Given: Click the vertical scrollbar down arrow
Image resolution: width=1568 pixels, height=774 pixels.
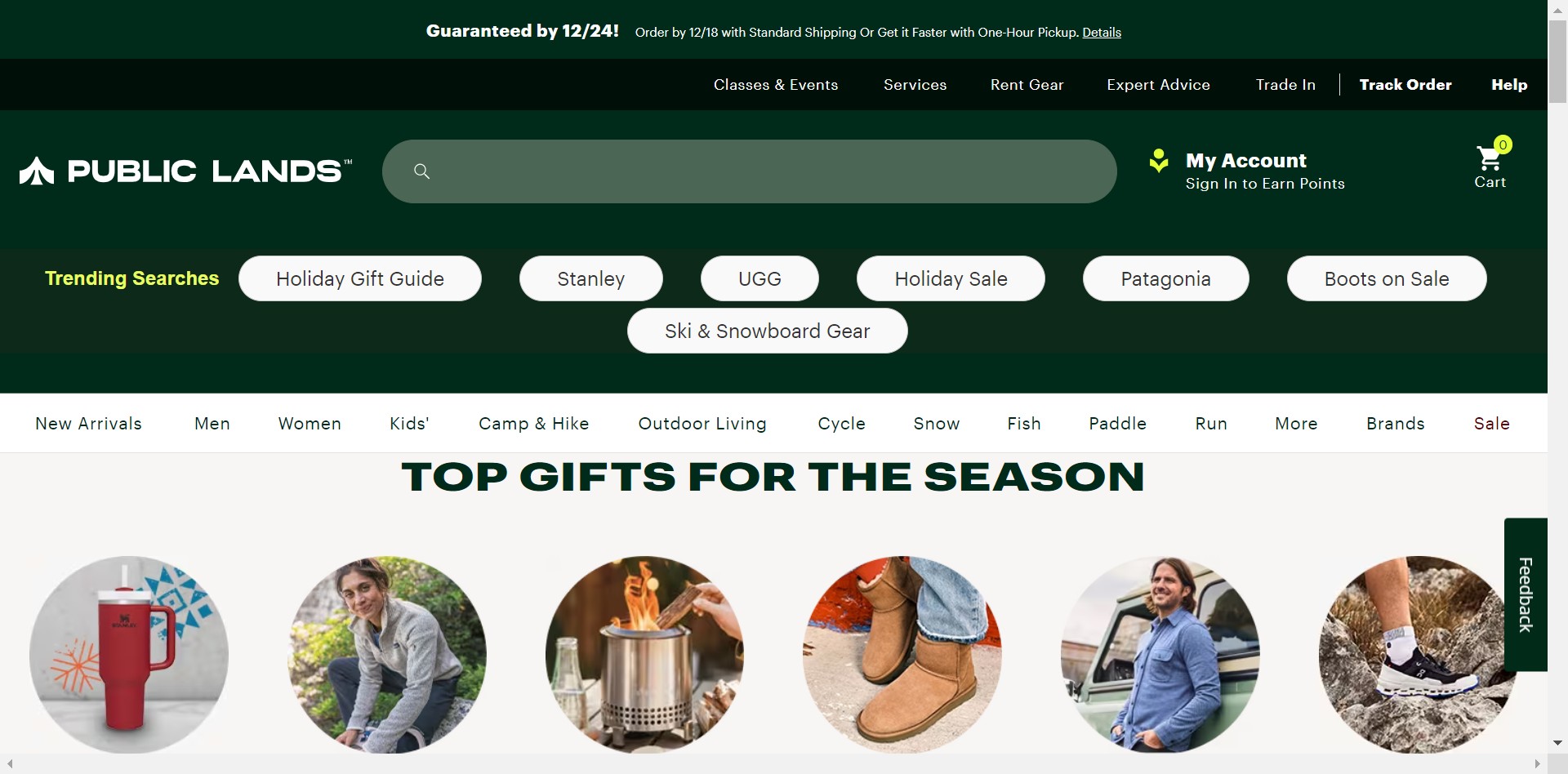Looking at the screenshot, I should pyautogui.click(x=1557, y=743).
